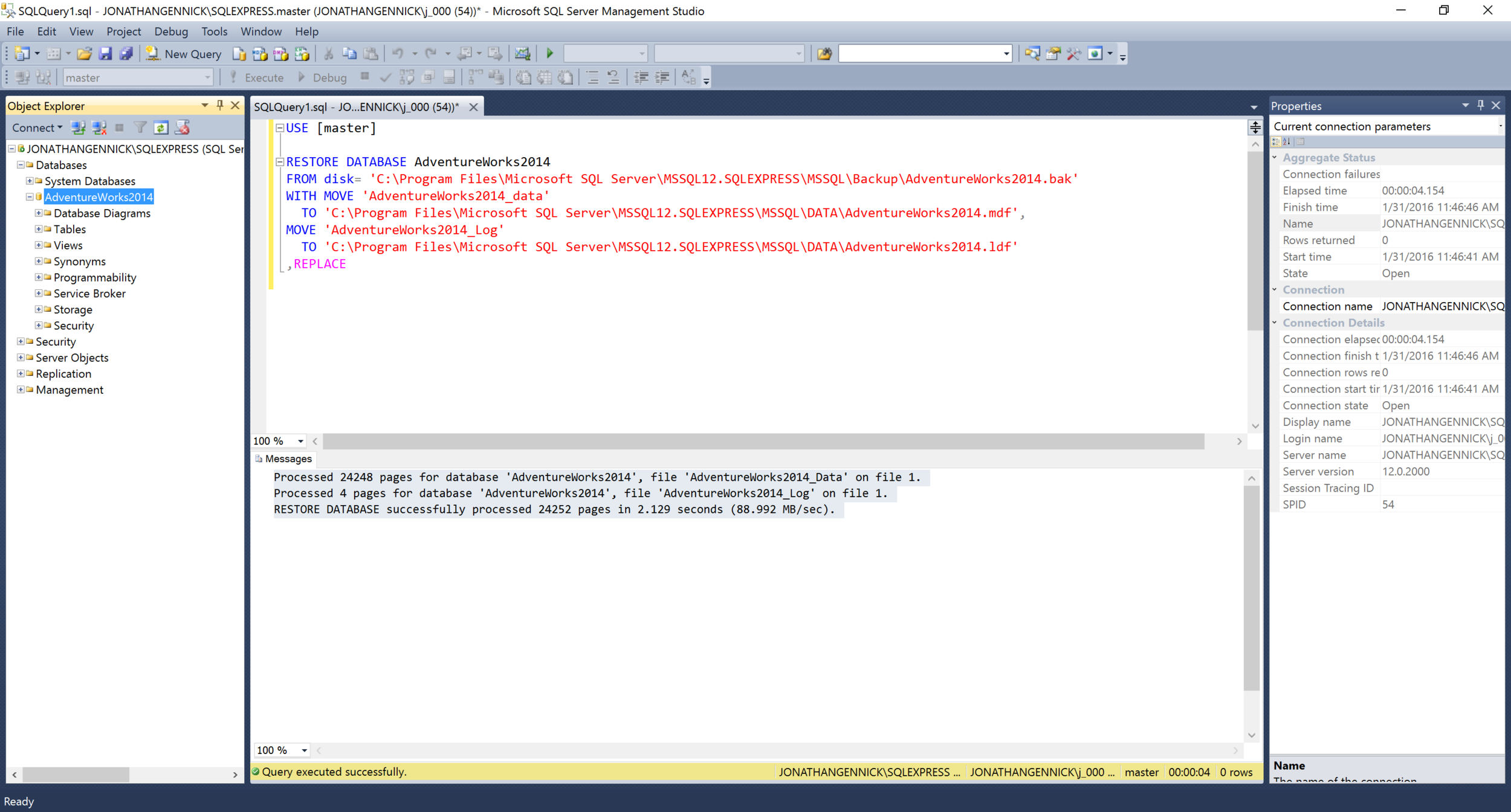1511x812 pixels.
Task: Click the Execute button
Action: (257, 77)
